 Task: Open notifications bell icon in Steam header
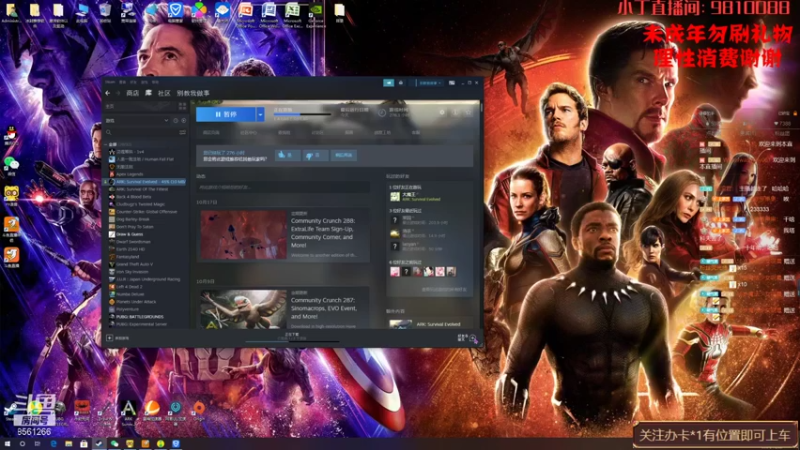click(x=401, y=83)
